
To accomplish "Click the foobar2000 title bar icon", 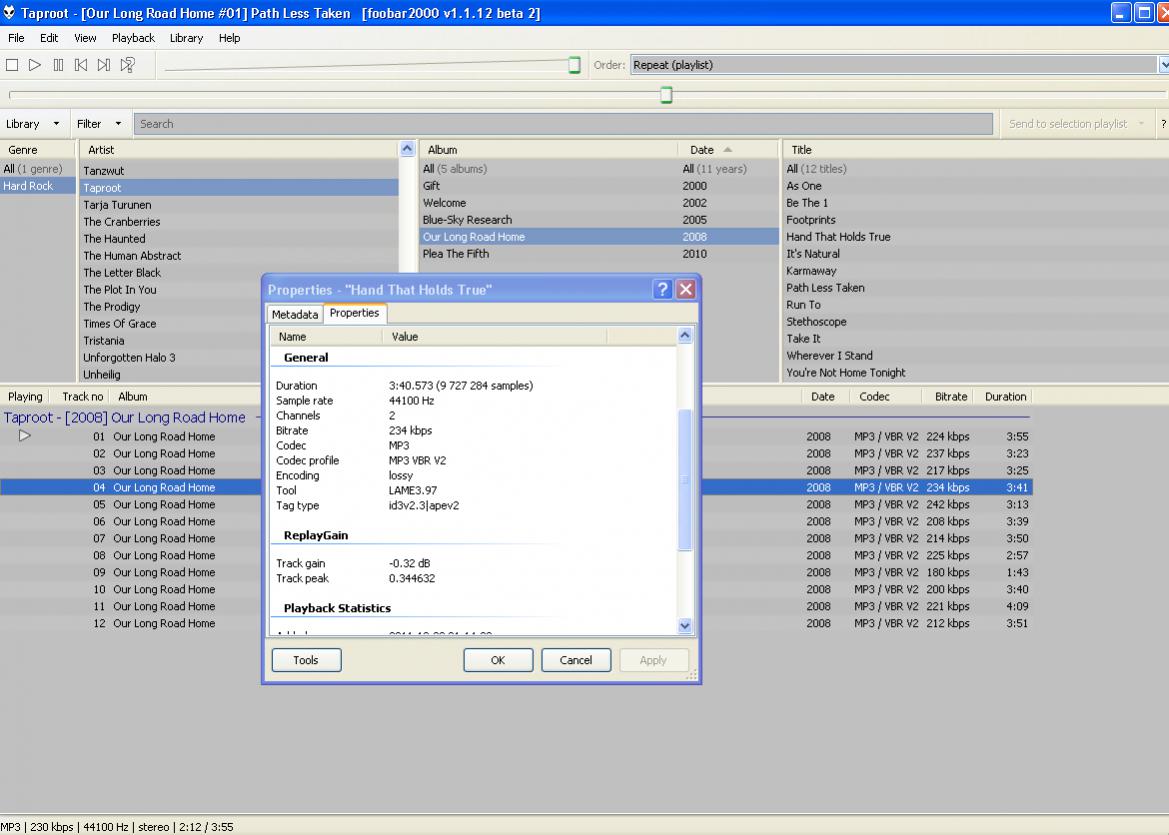I will [x=9, y=13].
